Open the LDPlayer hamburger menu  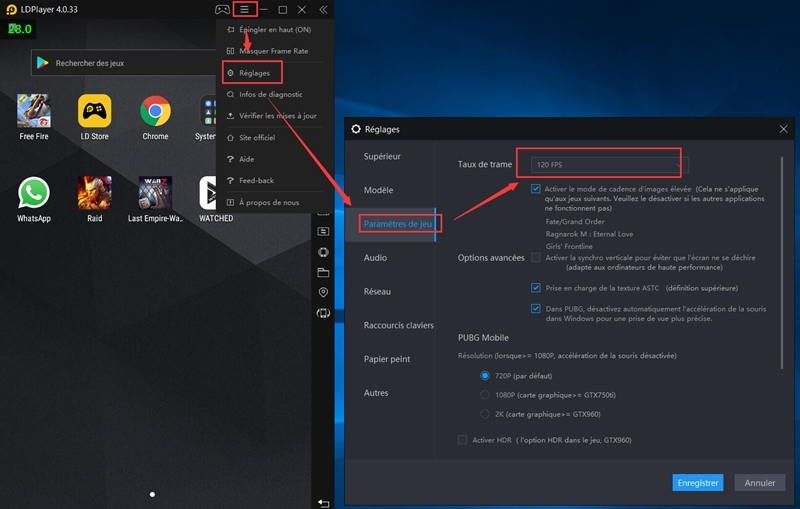(244, 9)
